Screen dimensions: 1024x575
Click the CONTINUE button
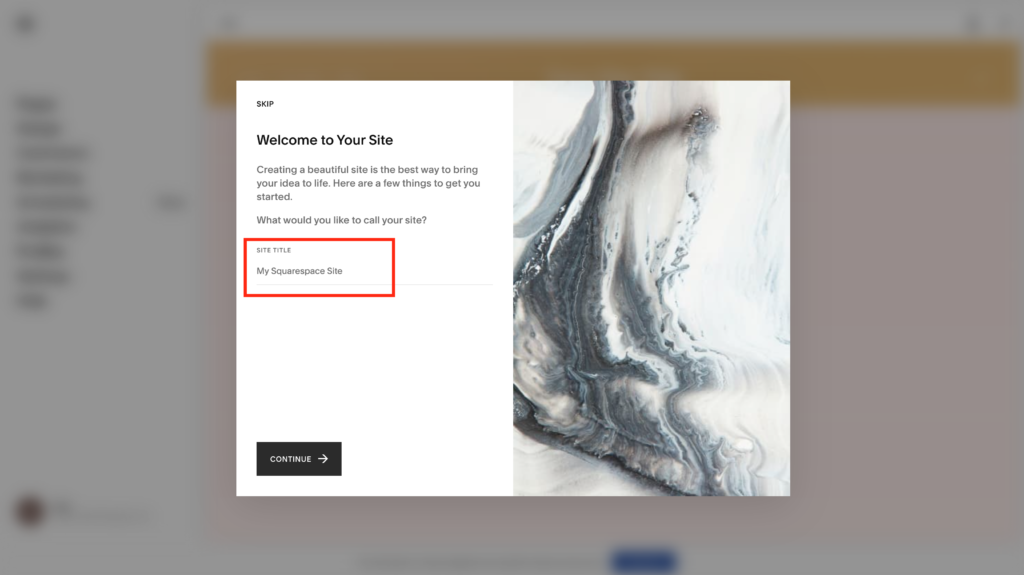298,459
